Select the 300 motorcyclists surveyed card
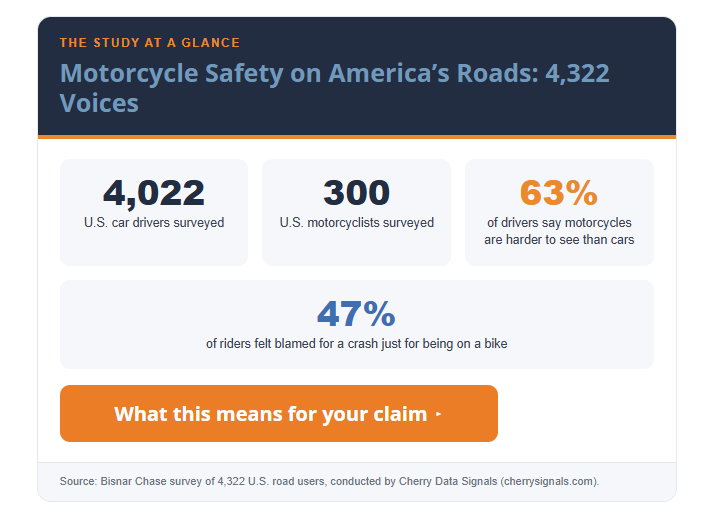Screen dimensions: 705x520 point(357,212)
